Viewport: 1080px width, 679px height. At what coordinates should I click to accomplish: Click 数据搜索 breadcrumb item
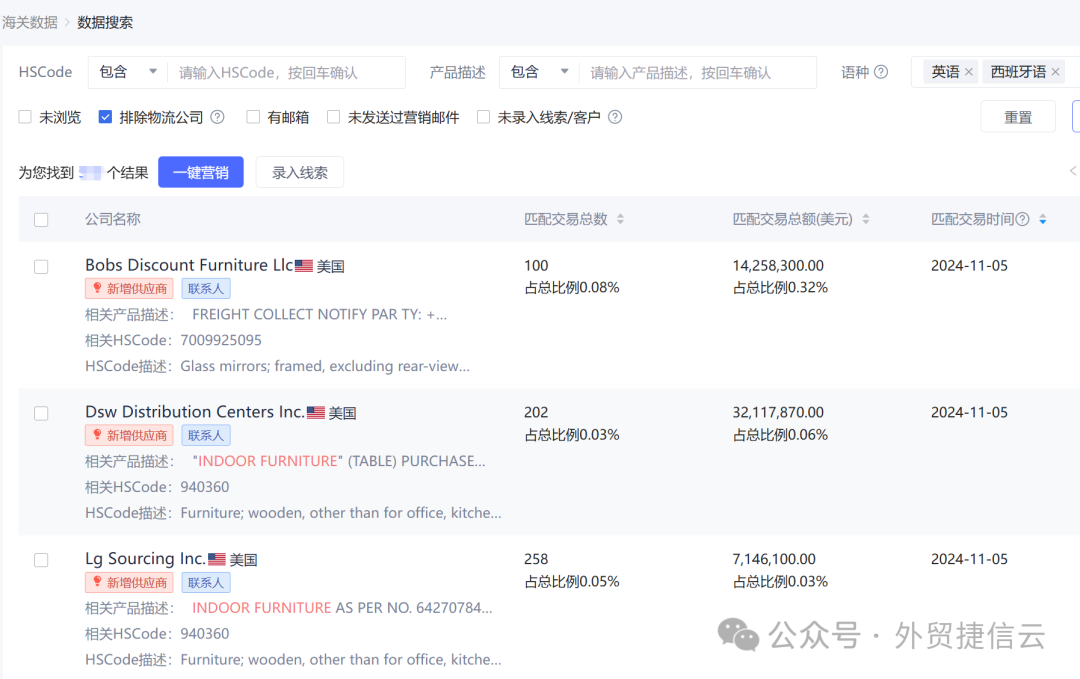coord(105,21)
